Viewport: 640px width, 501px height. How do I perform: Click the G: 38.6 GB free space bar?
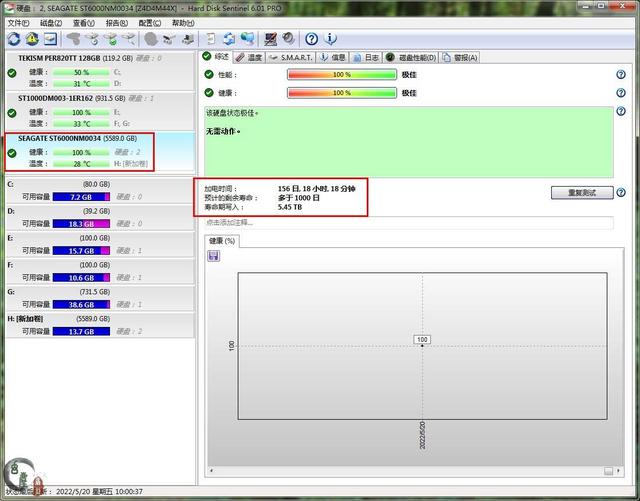[81, 305]
